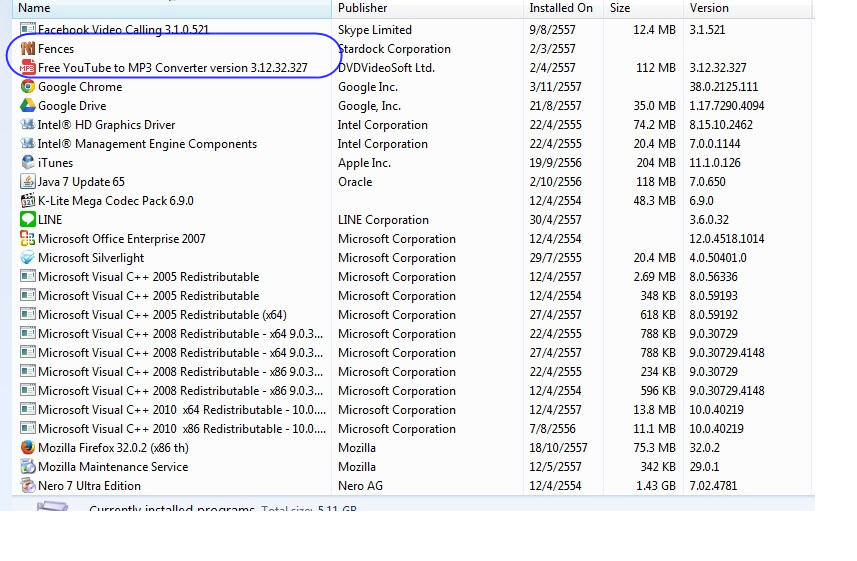The image size is (857, 561).
Task: Click icon of Visual C++ 2010 x64 Redistributable
Action: (x=28, y=410)
